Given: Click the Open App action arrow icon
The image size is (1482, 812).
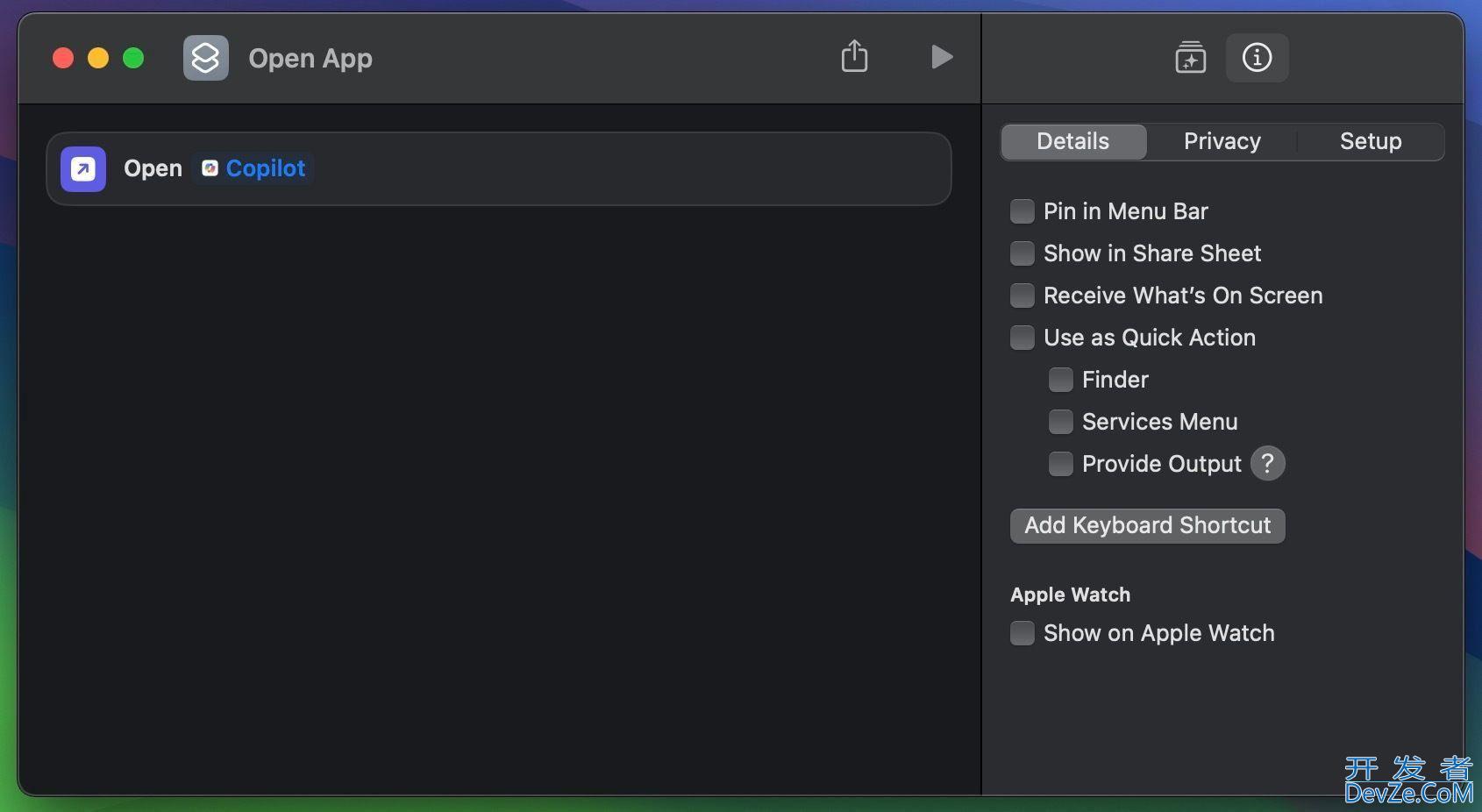Looking at the screenshot, I should [x=83, y=168].
